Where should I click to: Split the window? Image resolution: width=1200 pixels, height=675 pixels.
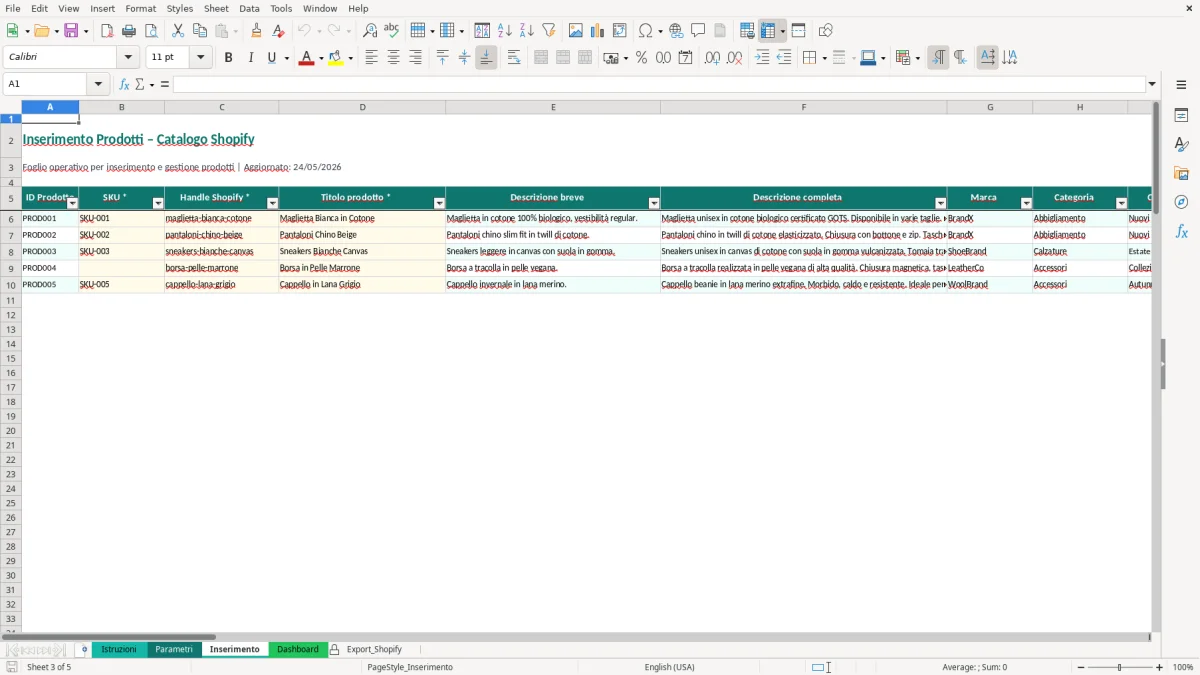click(798, 31)
